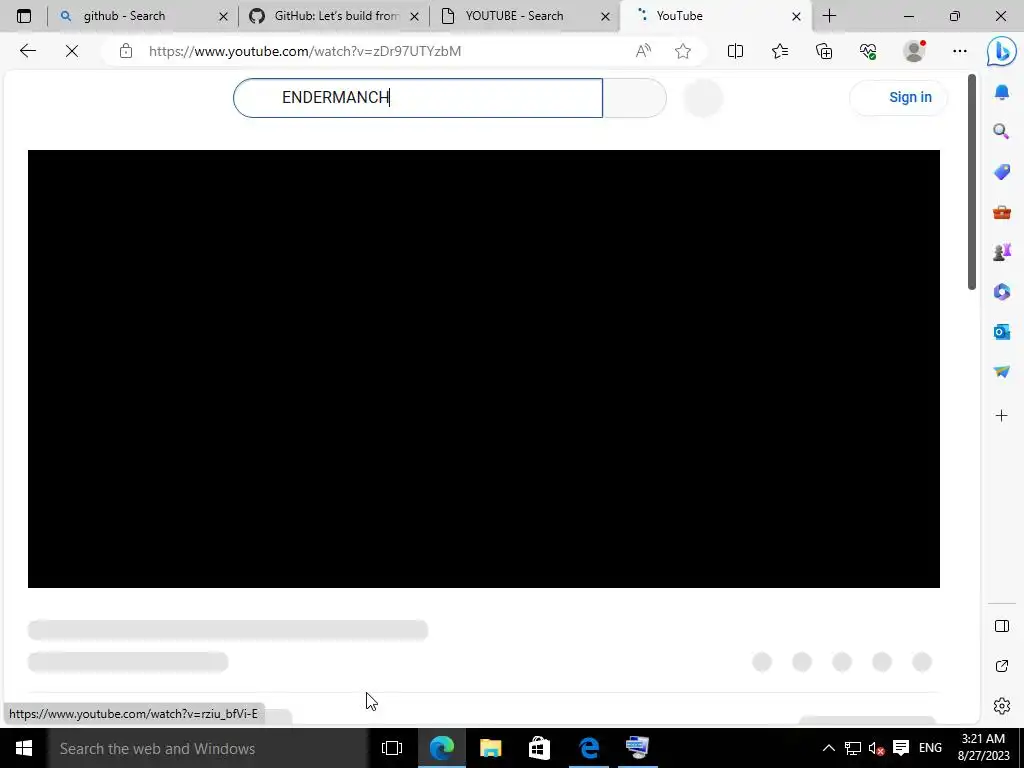This screenshot has height=768, width=1024.
Task: Click the black video player area
Action: point(484,369)
